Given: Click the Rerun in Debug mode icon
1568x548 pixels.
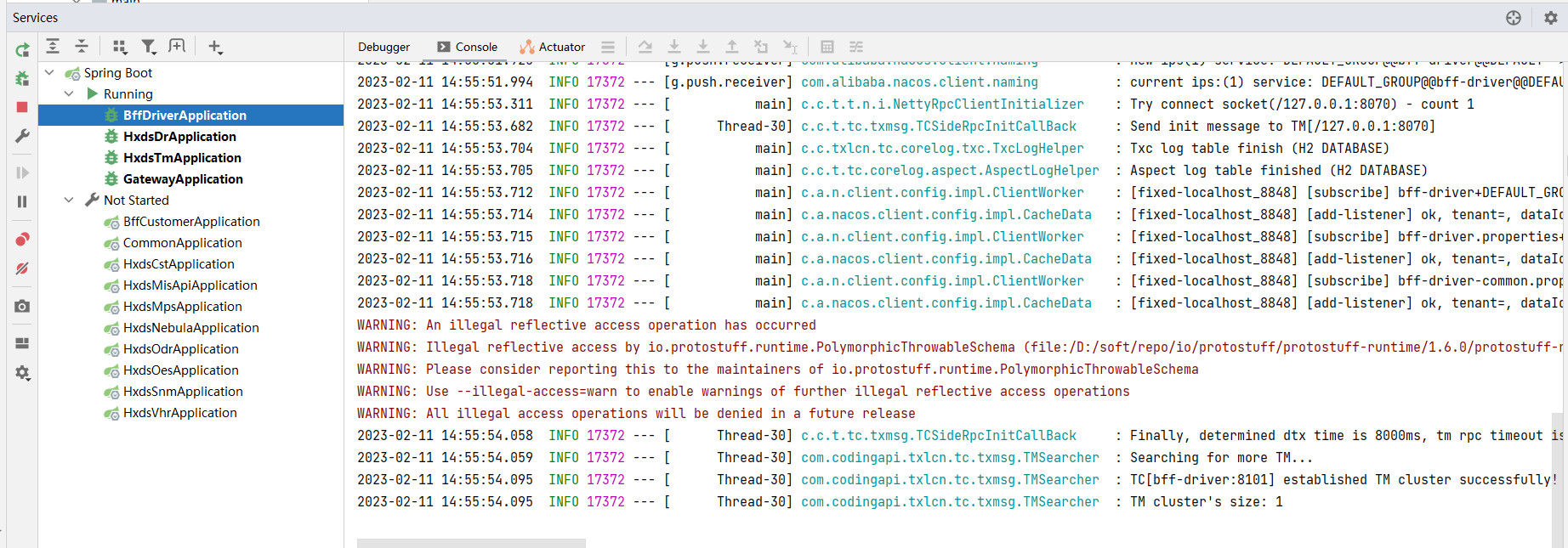Looking at the screenshot, I should 22,79.
